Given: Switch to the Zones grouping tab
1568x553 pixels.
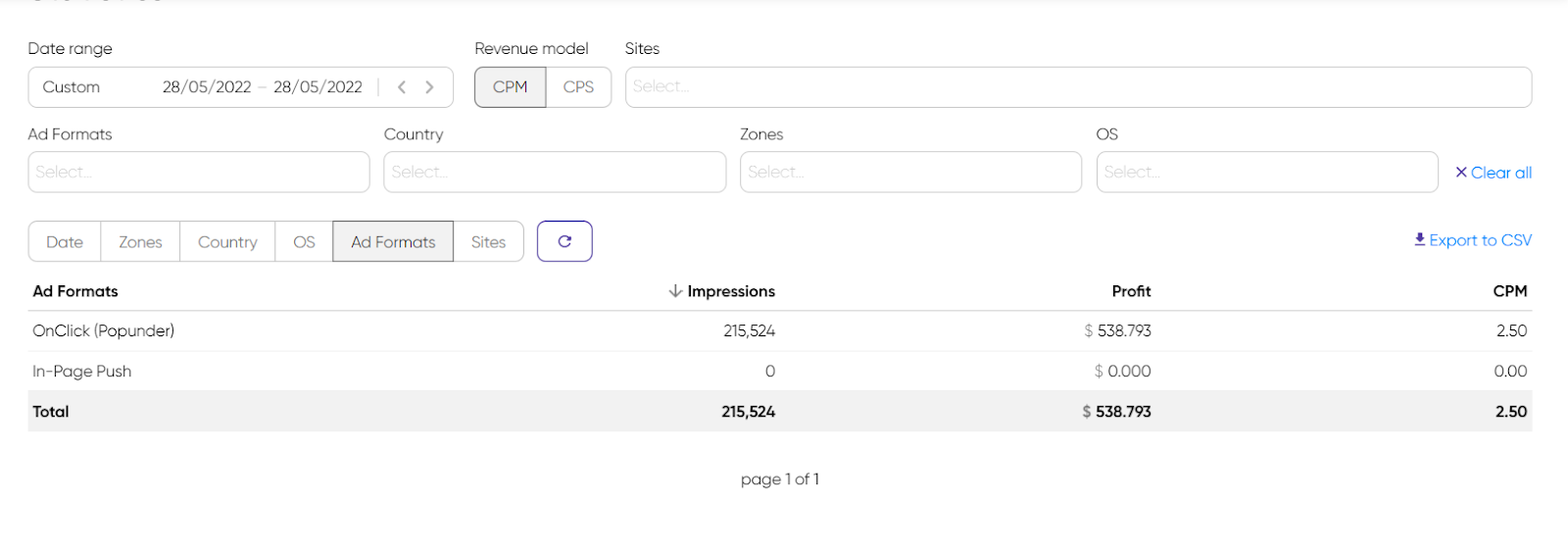Looking at the screenshot, I should (x=140, y=242).
